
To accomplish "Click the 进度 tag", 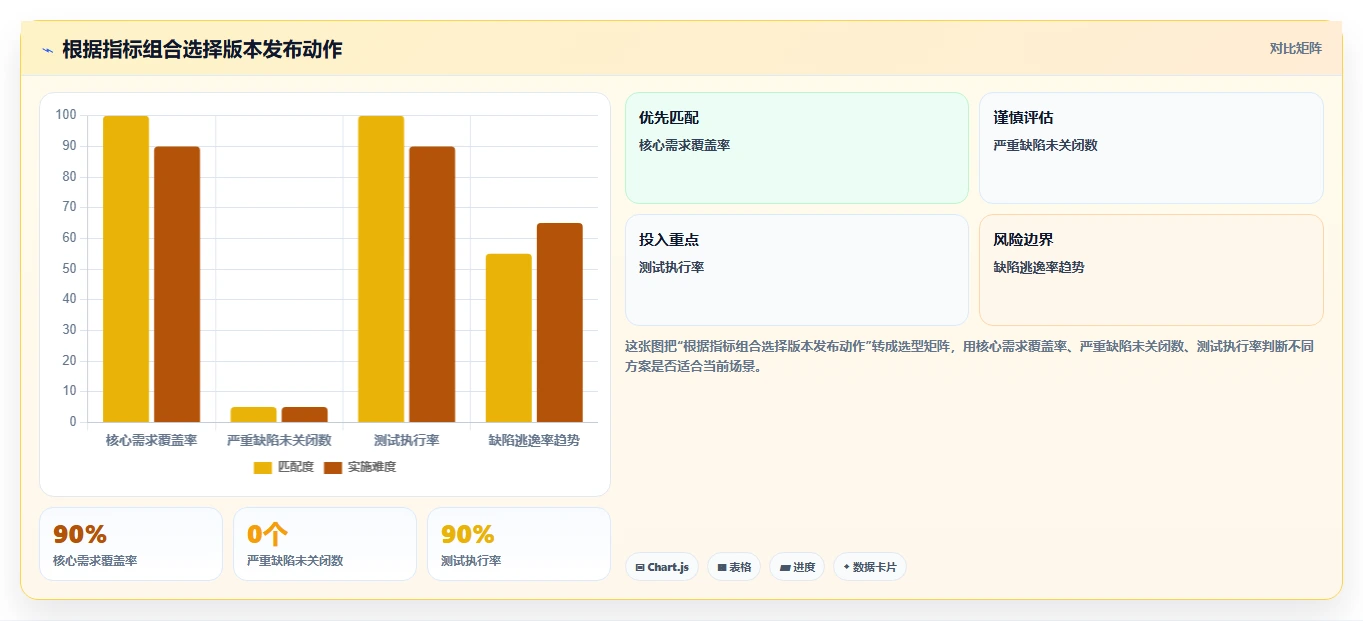I will [x=797, y=567].
